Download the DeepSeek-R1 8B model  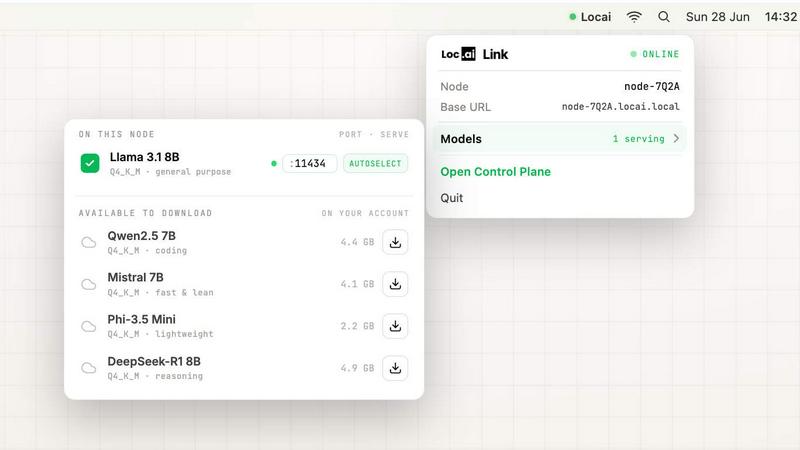[x=395, y=368]
